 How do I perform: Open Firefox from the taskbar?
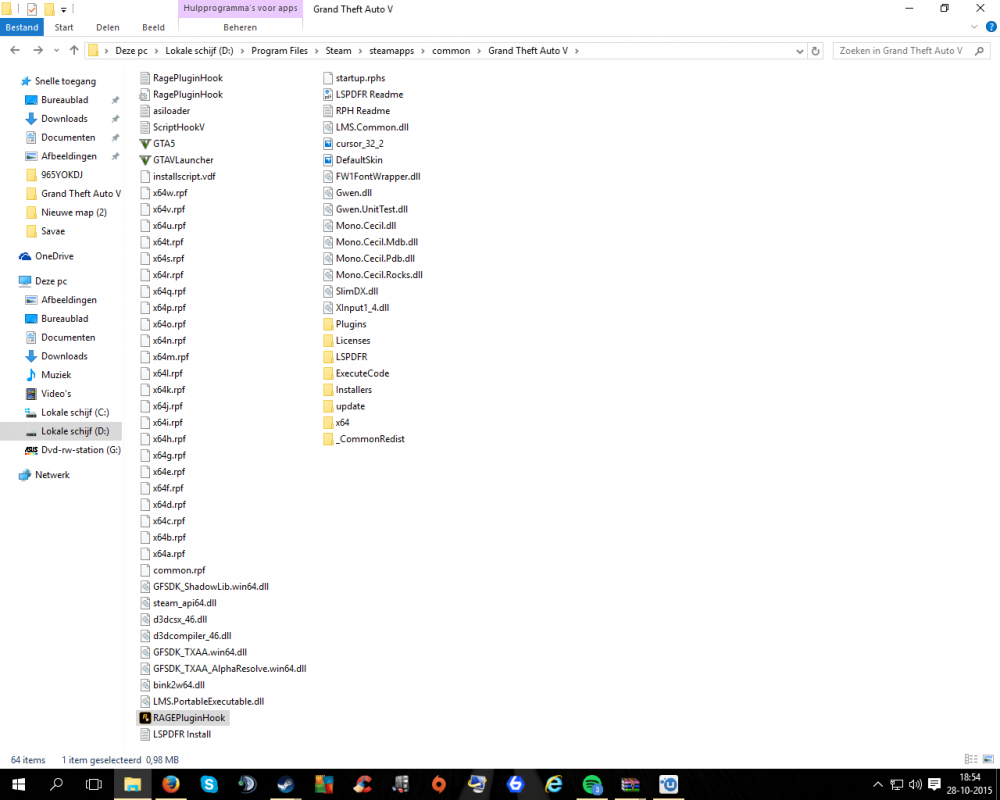[x=170, y=784]
